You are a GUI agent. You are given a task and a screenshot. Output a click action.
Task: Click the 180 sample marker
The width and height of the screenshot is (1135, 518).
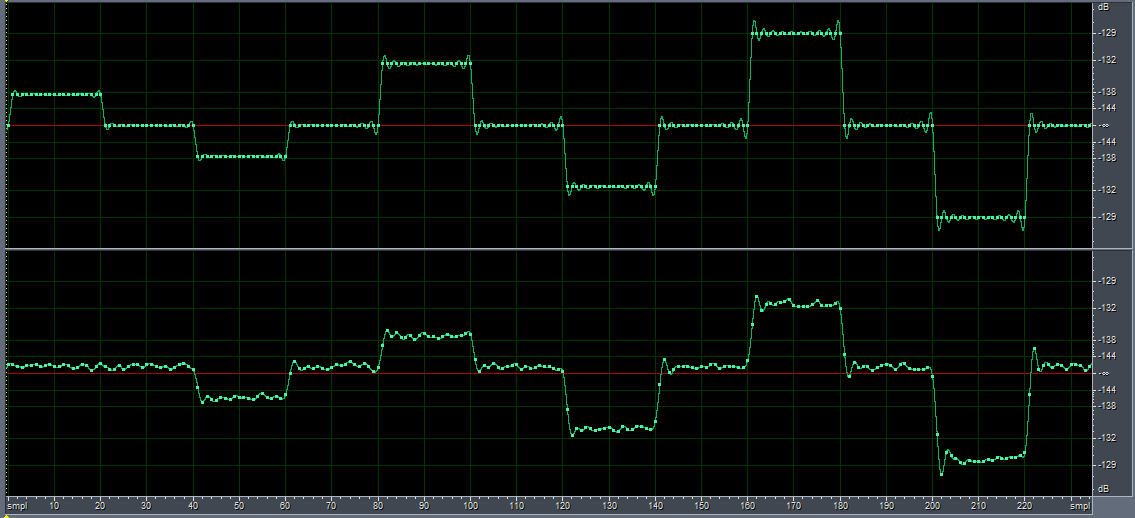coord(841,506)
